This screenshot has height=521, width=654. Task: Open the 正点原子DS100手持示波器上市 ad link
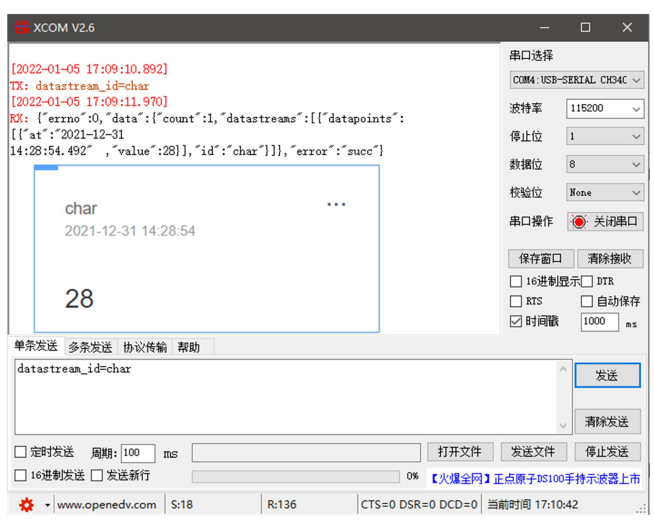[536, 478]
